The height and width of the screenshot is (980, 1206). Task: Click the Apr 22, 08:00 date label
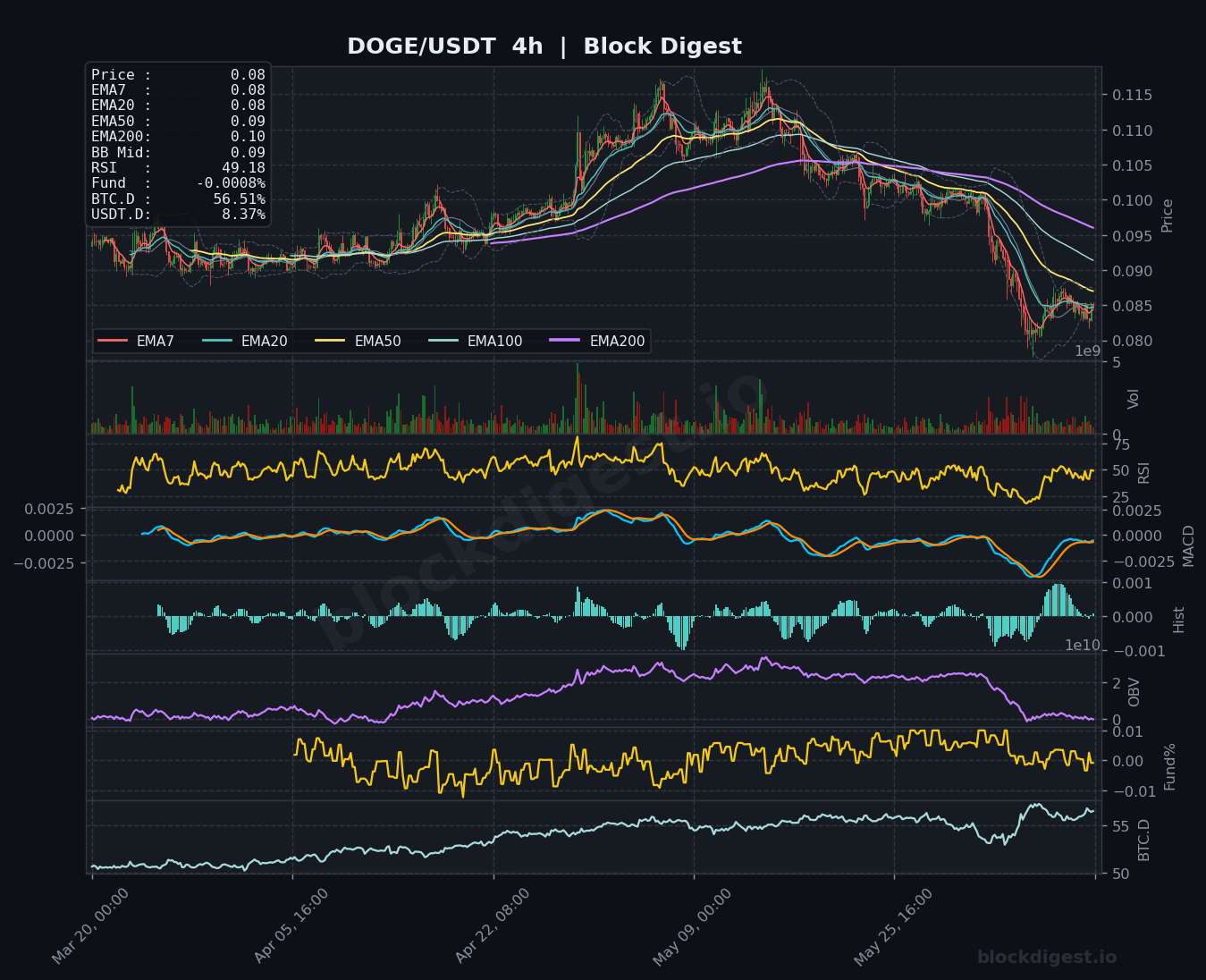[493, 926]
